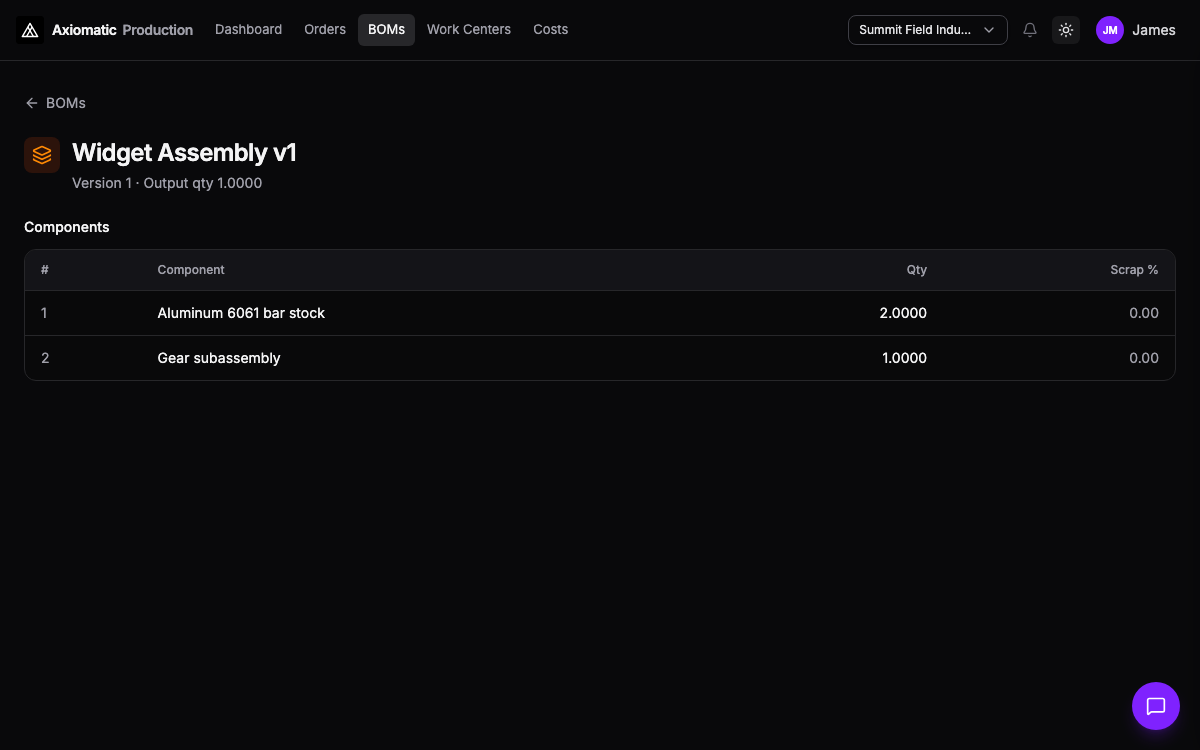Expand the Summit Field Industries company dropdown
Screen dimensions: 1200x750
[927, 30]
